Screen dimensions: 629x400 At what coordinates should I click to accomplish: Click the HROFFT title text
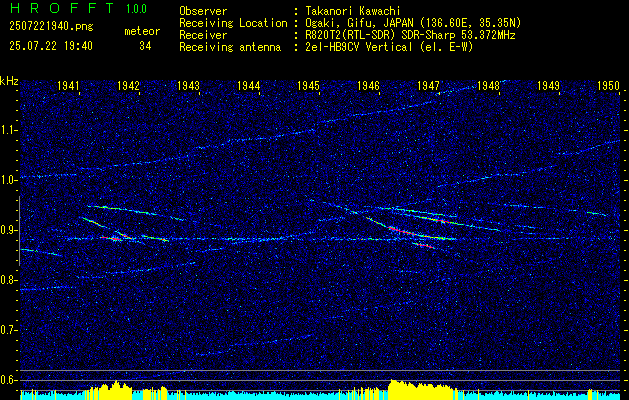(x=61, y=8)
